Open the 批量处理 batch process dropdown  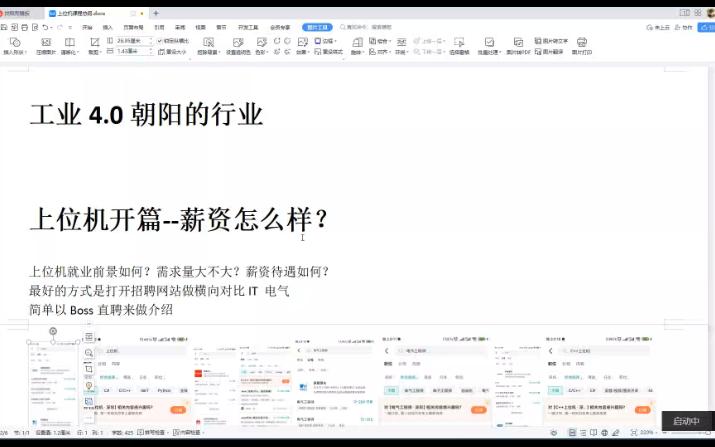[x=489, y=52]
